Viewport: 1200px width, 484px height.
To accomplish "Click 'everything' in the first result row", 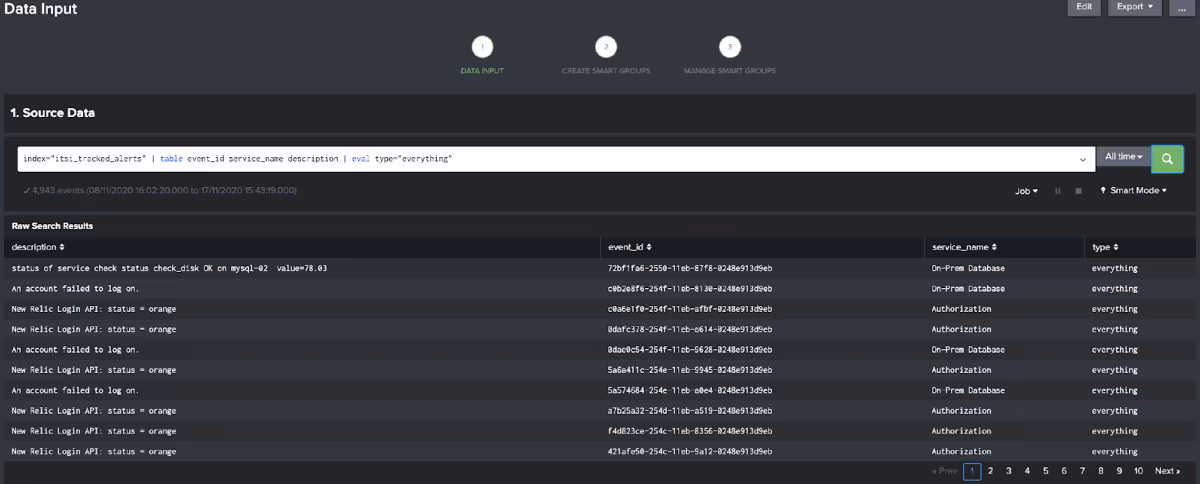I will (1114, 268).
